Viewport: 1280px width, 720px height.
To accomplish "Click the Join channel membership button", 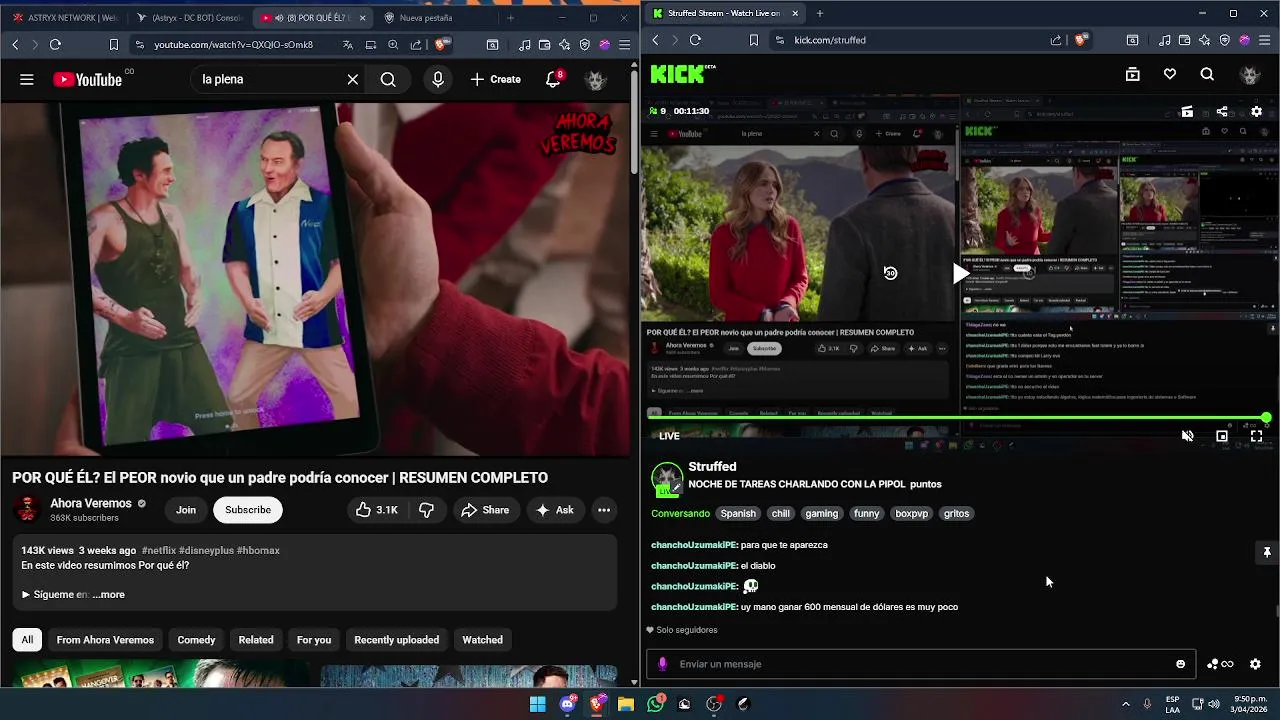I will coord(186,510).
